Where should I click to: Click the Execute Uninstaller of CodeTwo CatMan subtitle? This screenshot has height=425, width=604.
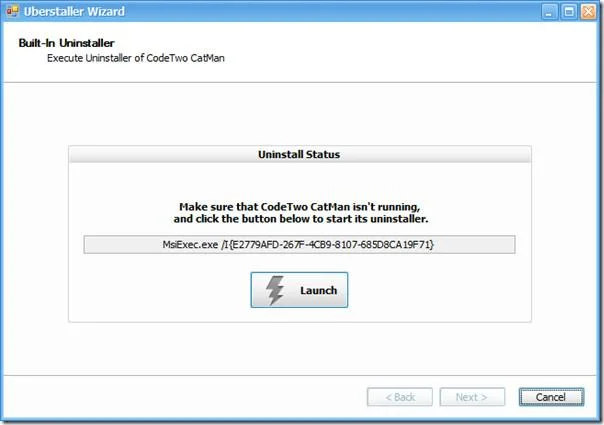tap(136, 58)
